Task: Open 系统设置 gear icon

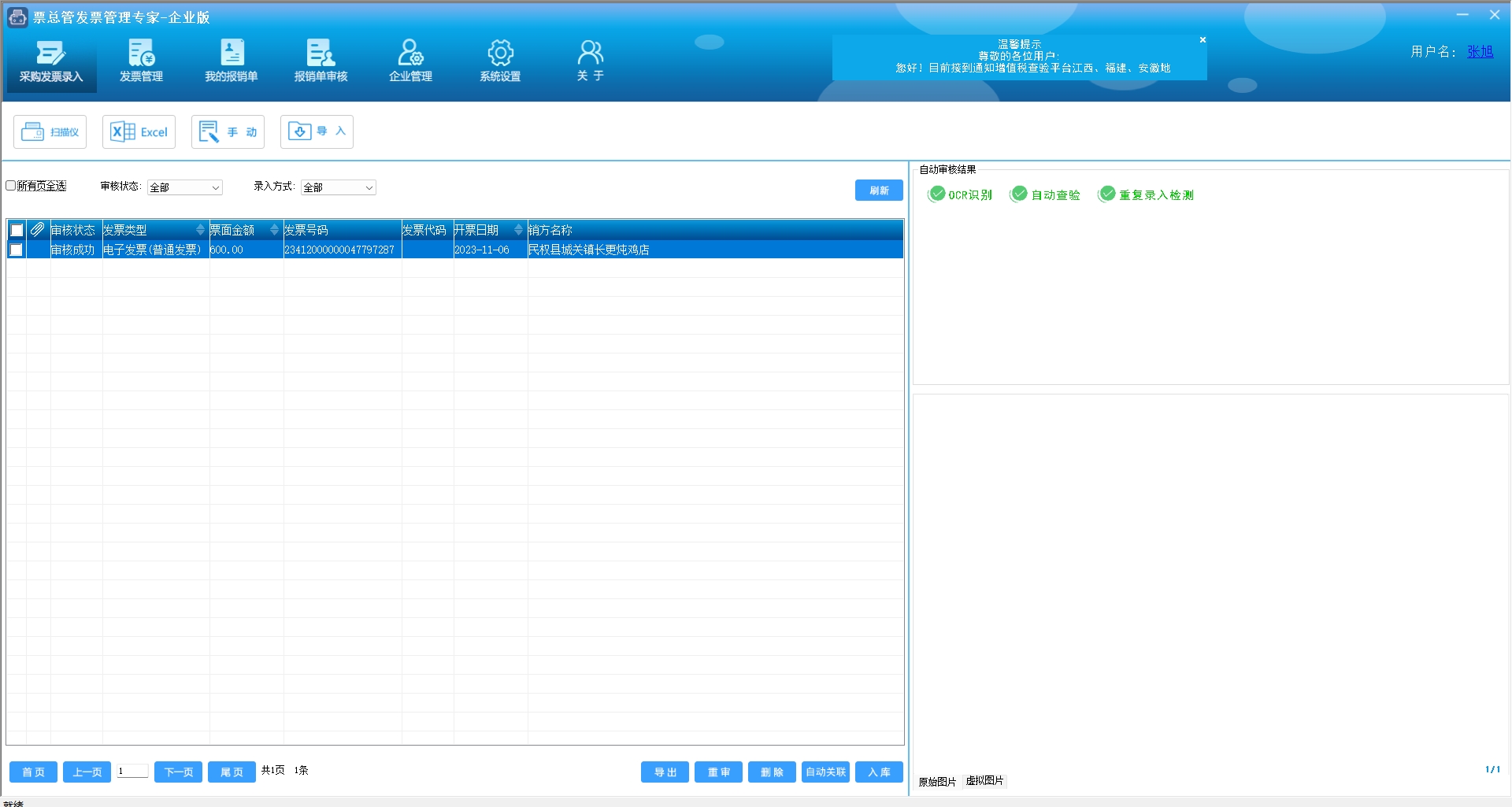Action: coord(500,61)
